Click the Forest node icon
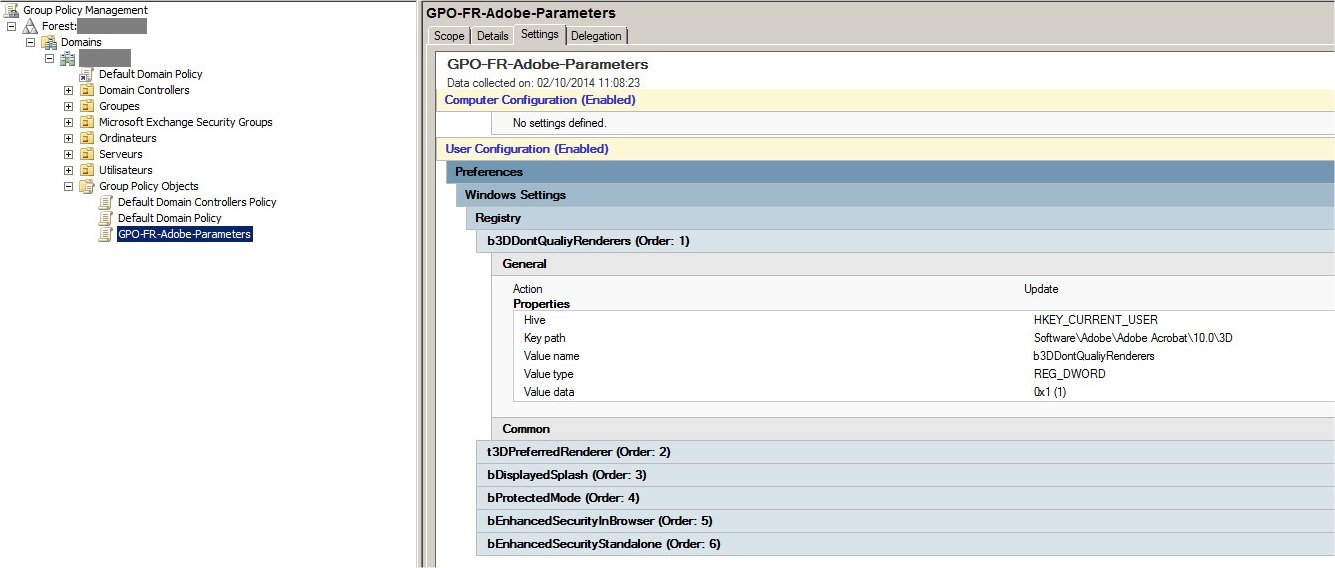The height and width of the screenshot is (568, 1335). 30,26
